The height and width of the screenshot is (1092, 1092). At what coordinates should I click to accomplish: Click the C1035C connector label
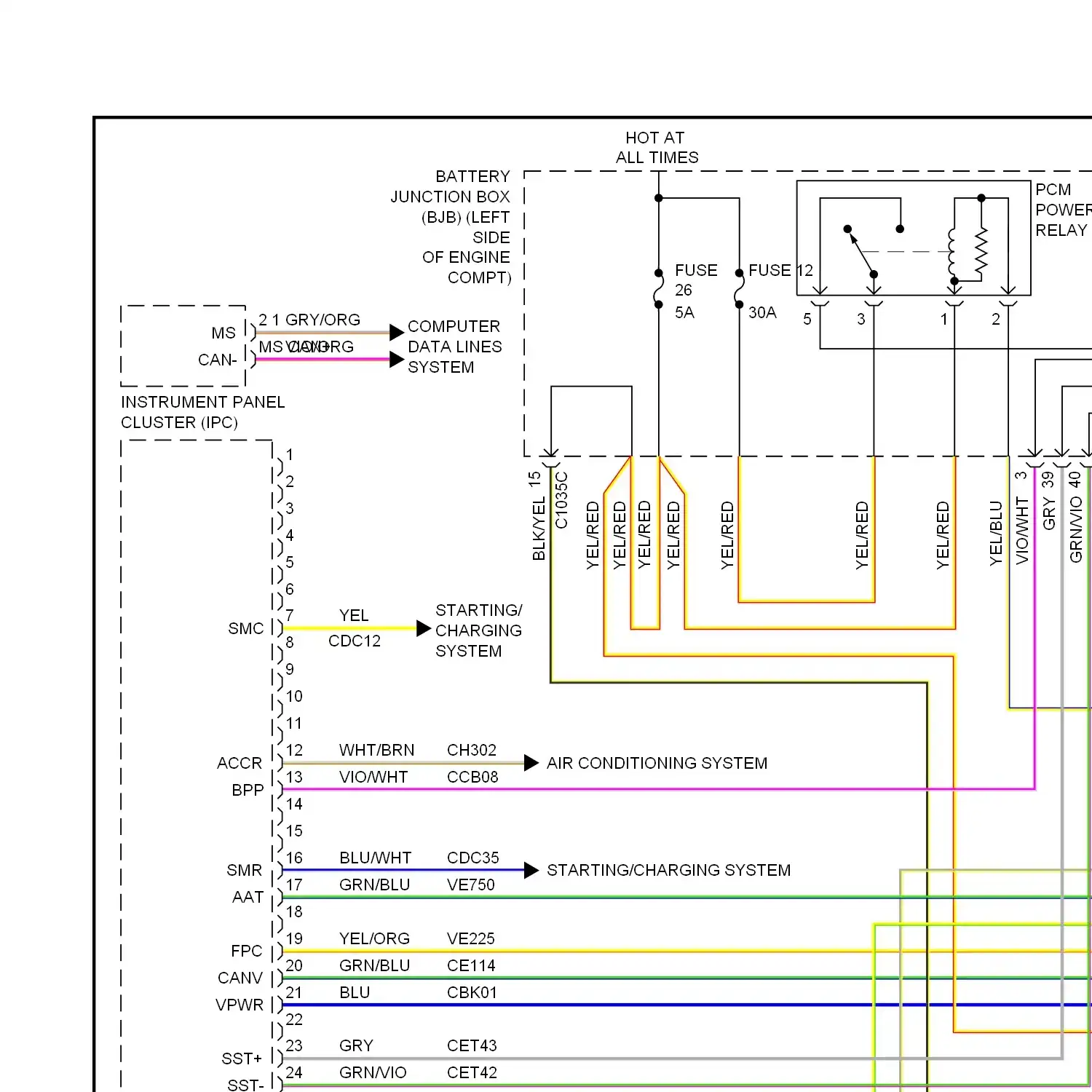(561, 500)
